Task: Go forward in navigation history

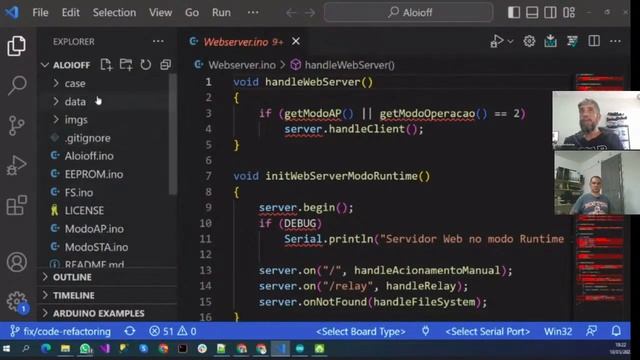Action: [x=310, y=13]
